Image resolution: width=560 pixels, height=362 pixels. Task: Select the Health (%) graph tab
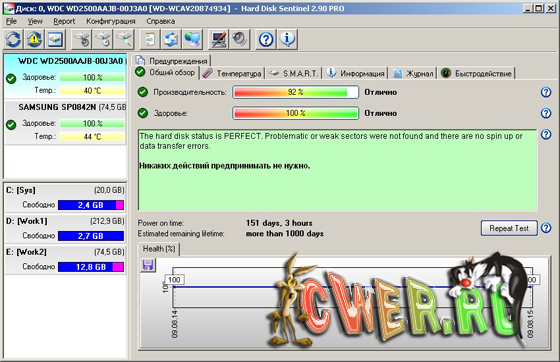pyautogui.click(x=159, y=249)
